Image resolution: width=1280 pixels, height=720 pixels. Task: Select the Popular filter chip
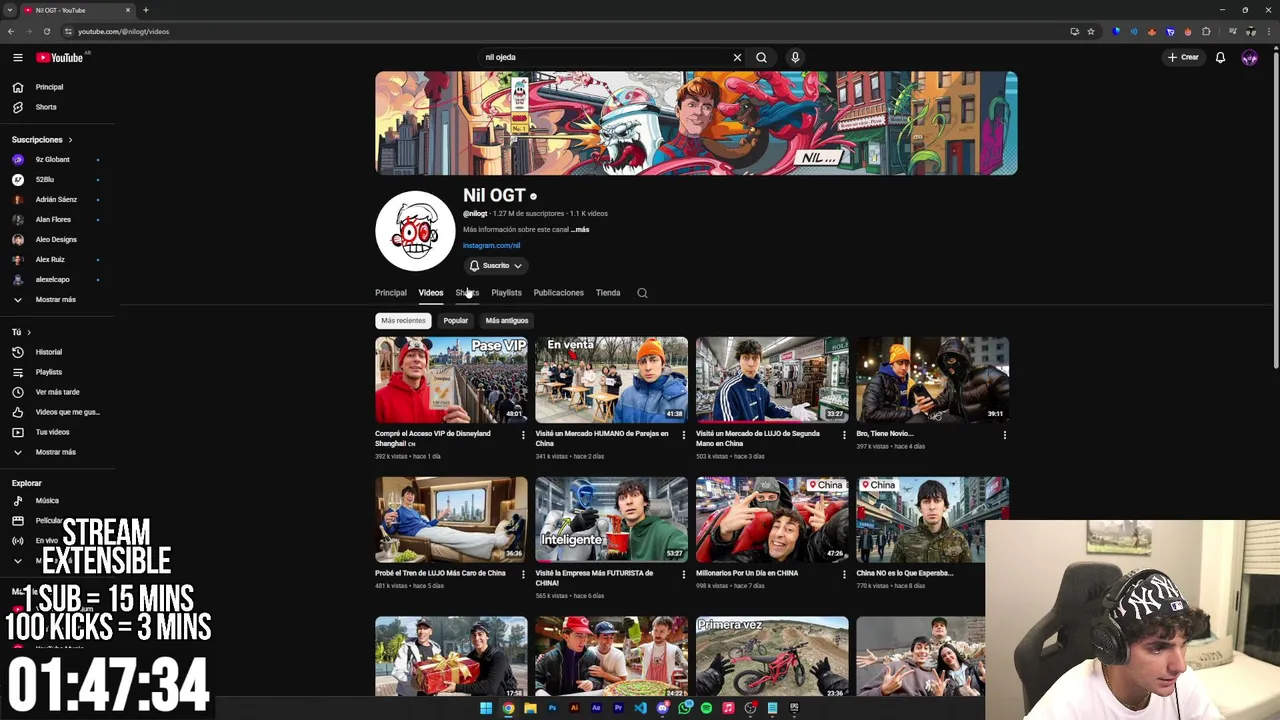coord(455,321)
